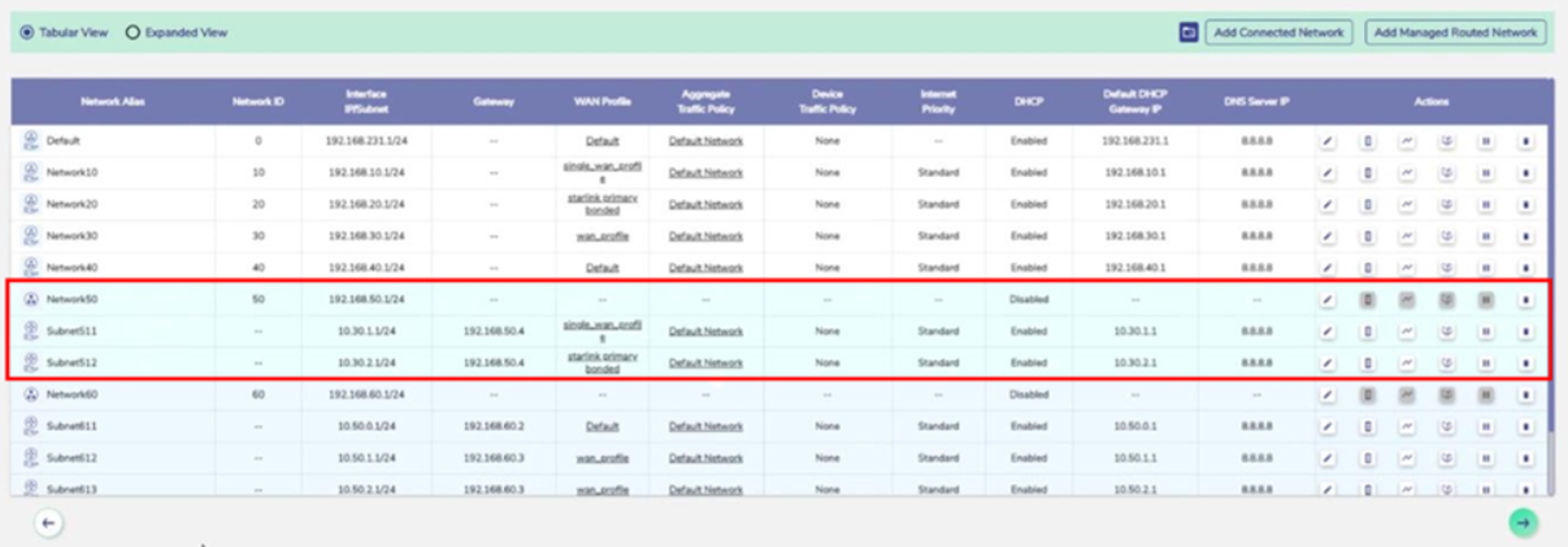
Task: Click the Add Connected Network button
Action: 1278,33
